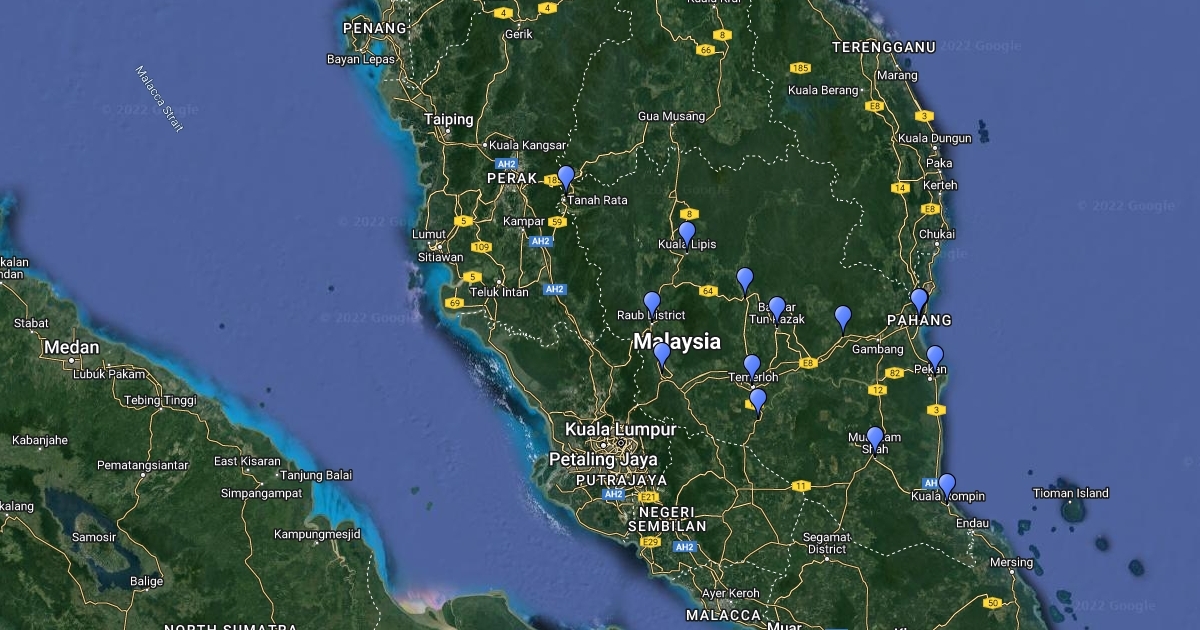Click the TERENGGANU state label
The image size is (1200, 630).
884,47
